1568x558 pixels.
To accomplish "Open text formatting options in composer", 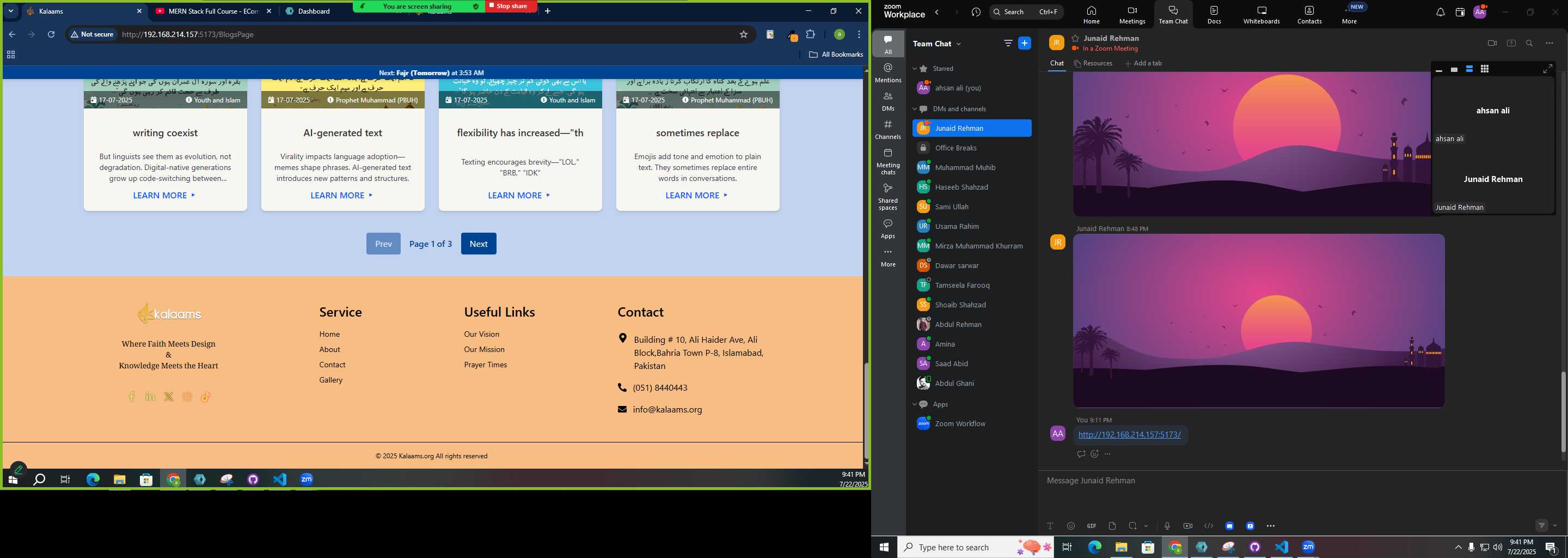I will point(1050,526).
